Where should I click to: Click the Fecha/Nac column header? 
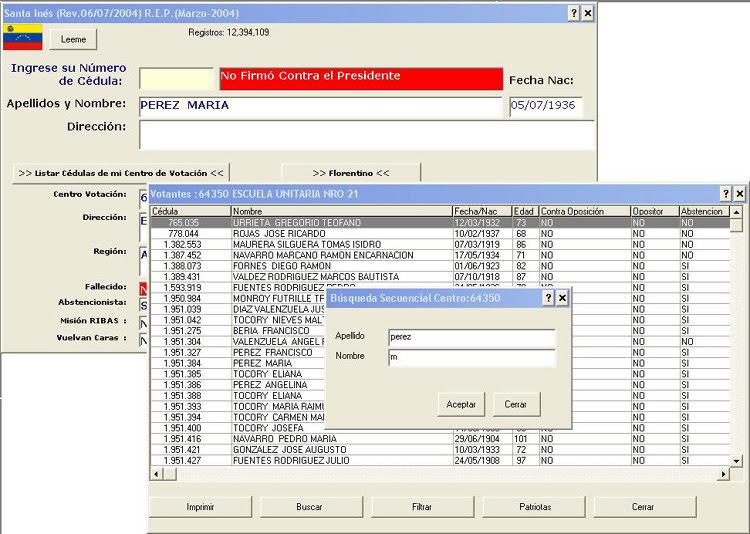click(482, 211)
